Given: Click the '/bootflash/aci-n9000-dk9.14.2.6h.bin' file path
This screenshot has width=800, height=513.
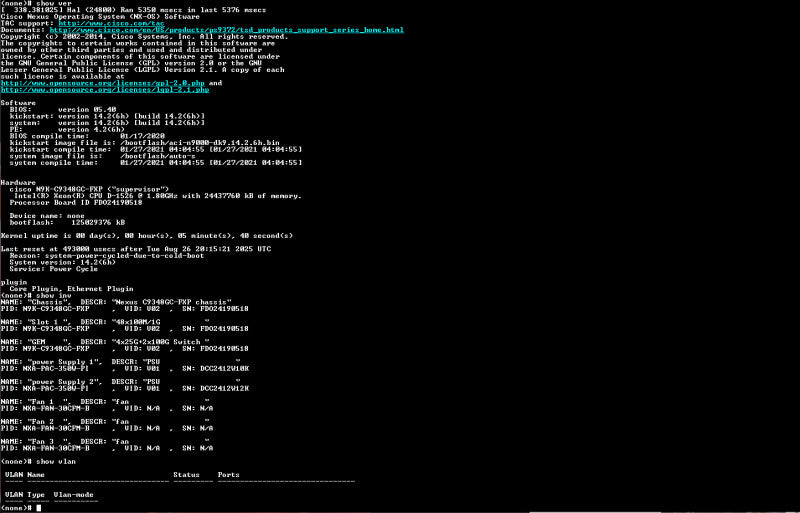Looking at the screenshot, I should pos(200,143).
